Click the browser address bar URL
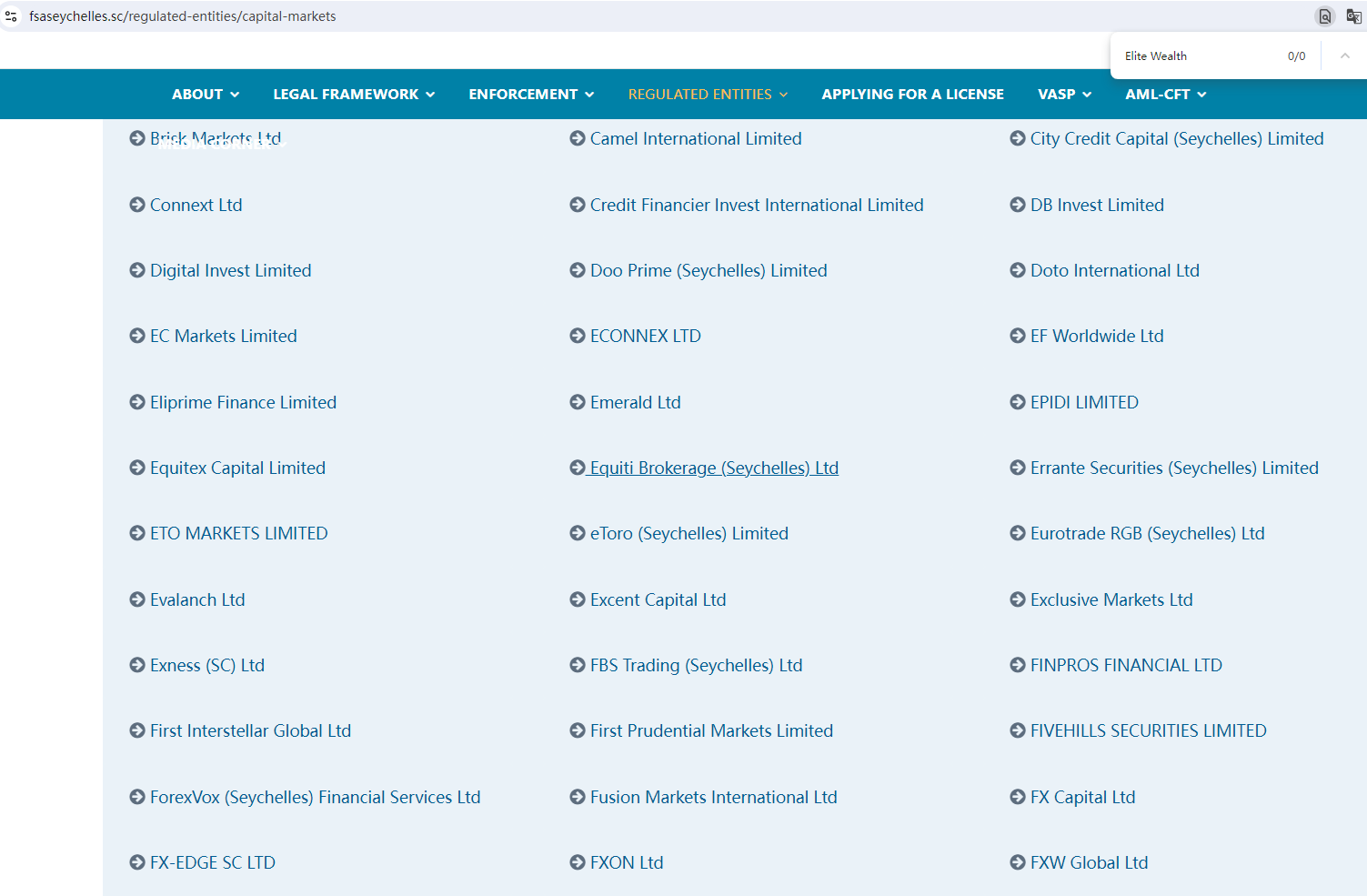 click(x=182, y=16)
